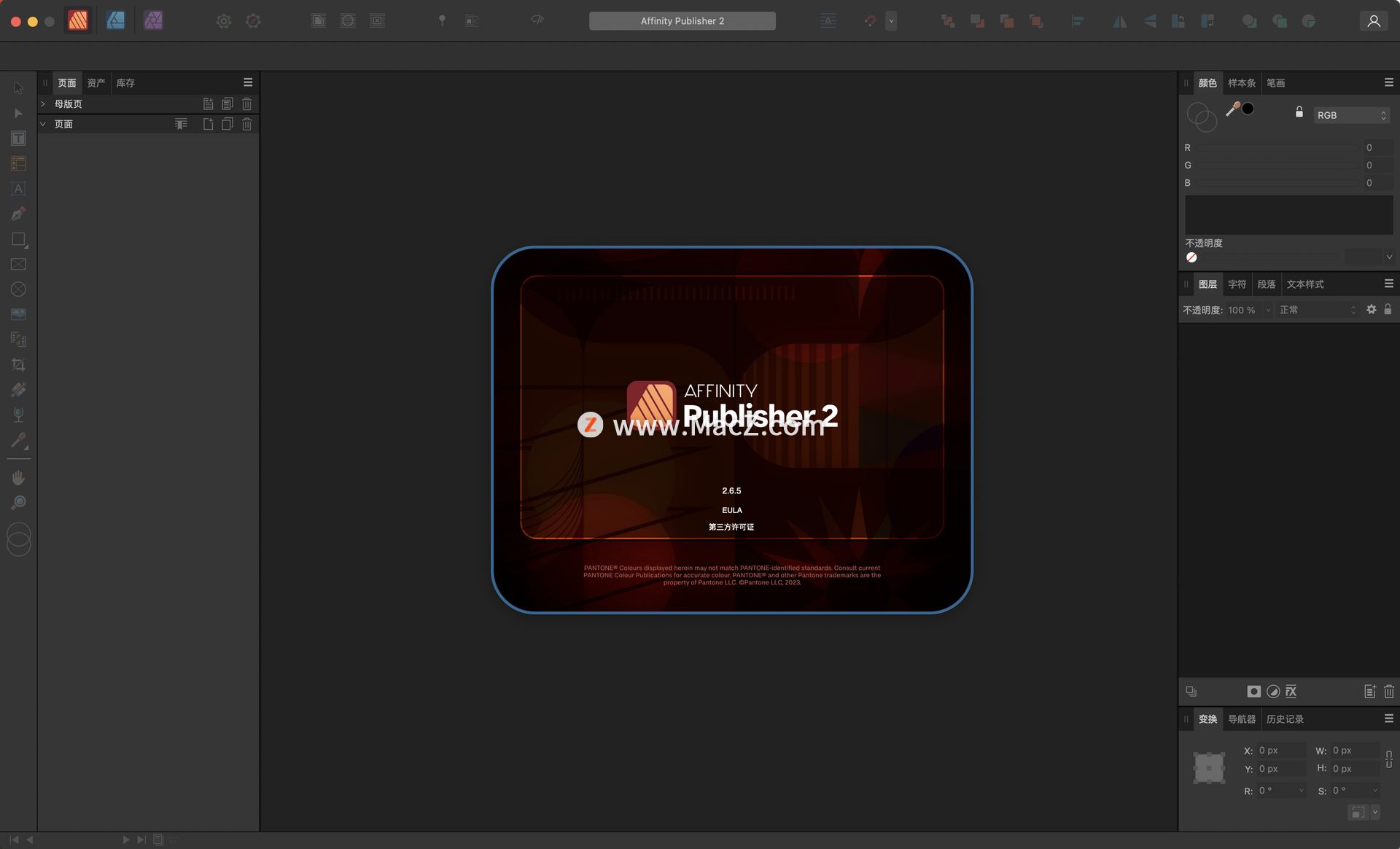Image resolution: width=1400 pixels, height=849 pixels.
Task: Open the 第三方许可证 third-party licences link
Action: pyautogui.click(x=731, y=527)
